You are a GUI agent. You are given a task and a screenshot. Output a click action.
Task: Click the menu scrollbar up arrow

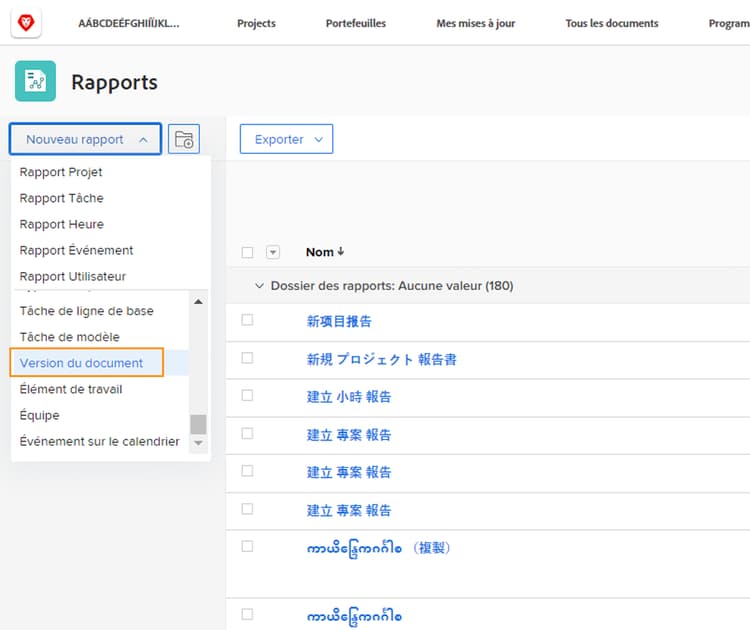tap(198, 302)
